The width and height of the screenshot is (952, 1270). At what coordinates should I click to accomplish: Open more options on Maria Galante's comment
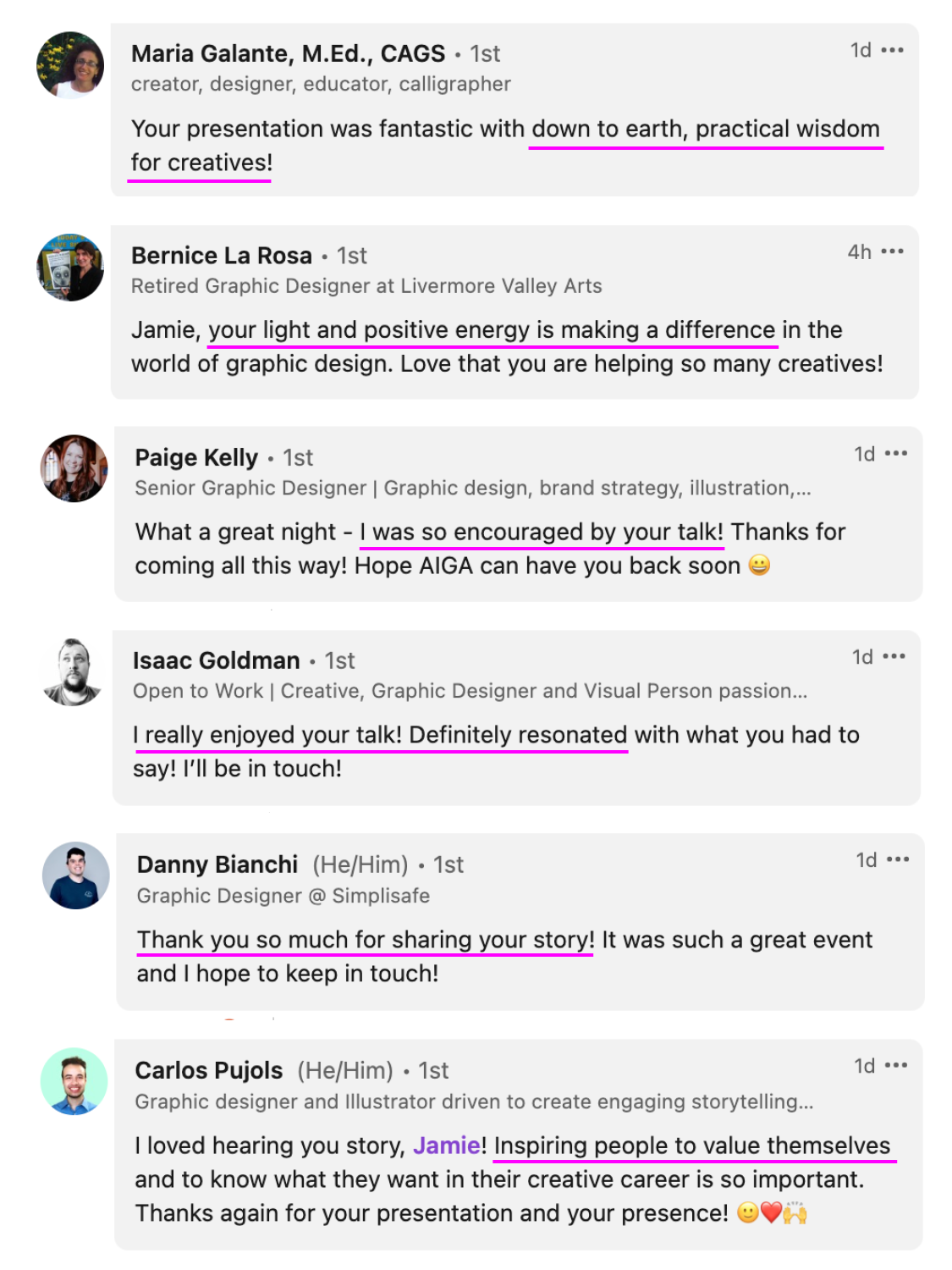tap(892, 51)
